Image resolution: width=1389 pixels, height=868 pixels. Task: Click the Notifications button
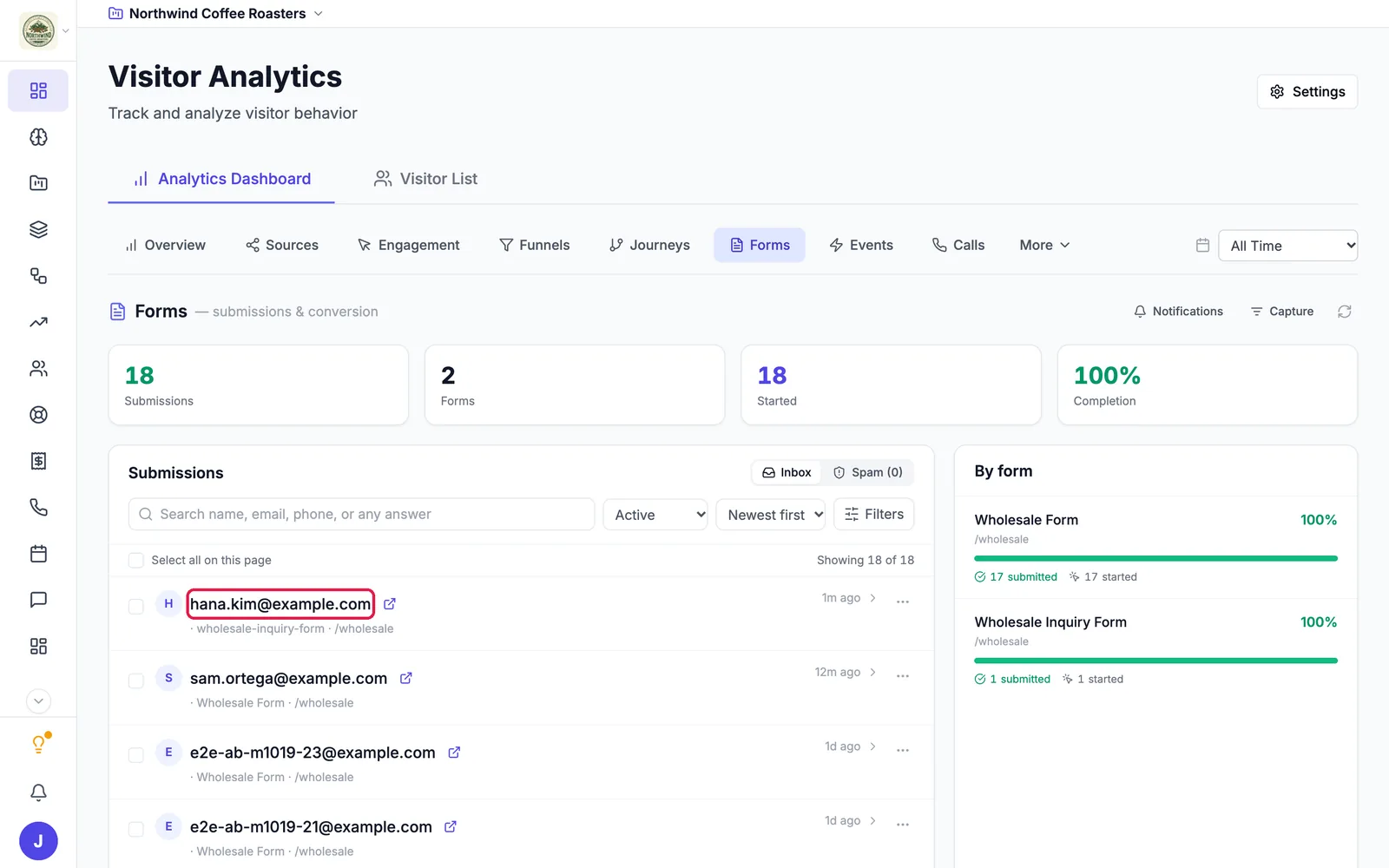point(1179,312)
